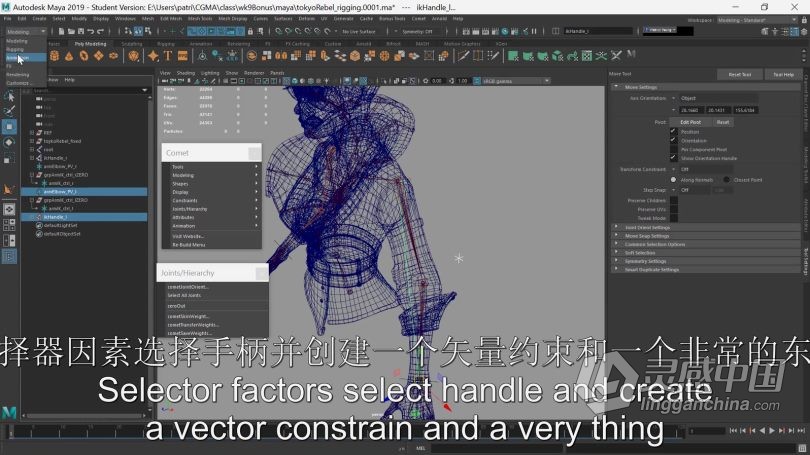
Task: Click the four-pane layout icon in left sidebar
Action: click(9, 225)
